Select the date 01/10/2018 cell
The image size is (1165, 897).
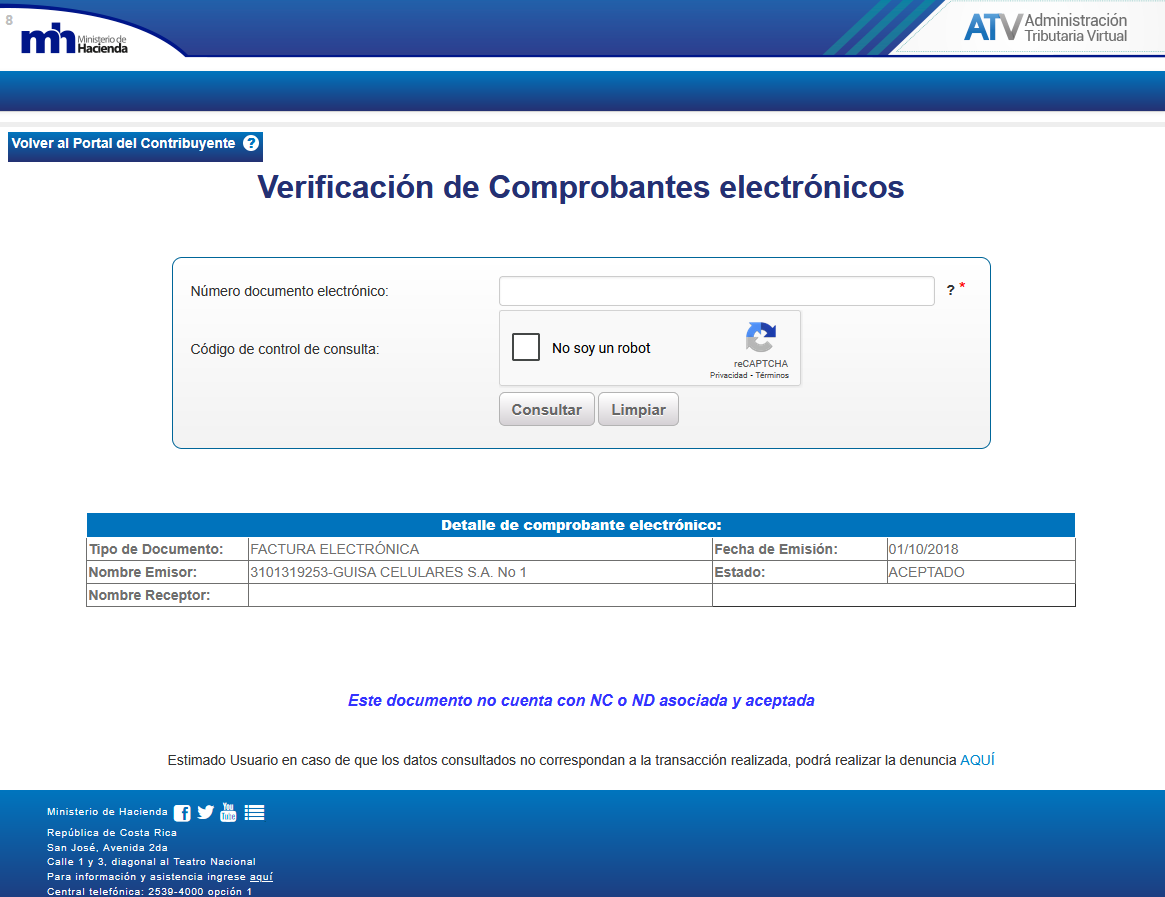click(x=981, y=549)
